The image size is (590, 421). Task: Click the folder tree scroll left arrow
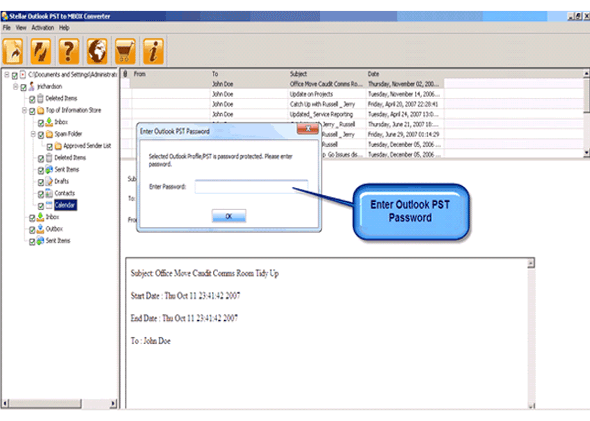5,403
